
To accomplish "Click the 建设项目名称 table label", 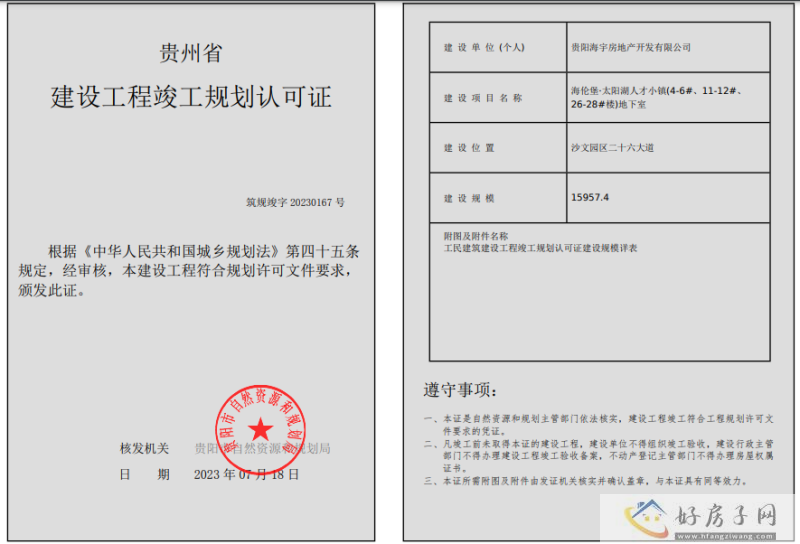I will pos(483,98).
